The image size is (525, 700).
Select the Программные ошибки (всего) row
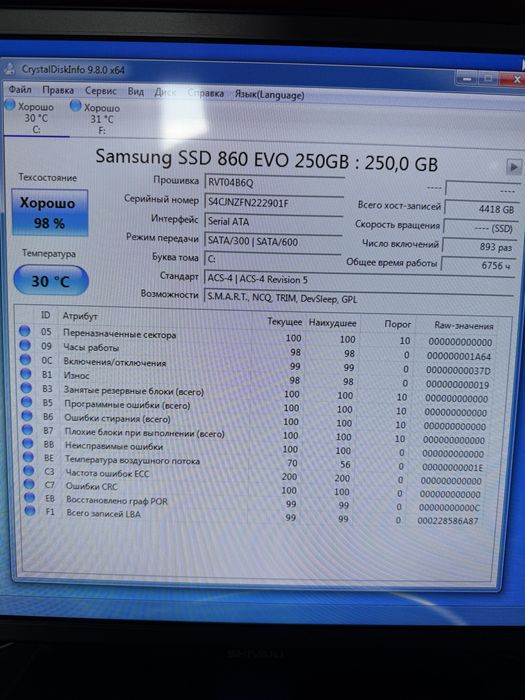click(x=257, y=407)
